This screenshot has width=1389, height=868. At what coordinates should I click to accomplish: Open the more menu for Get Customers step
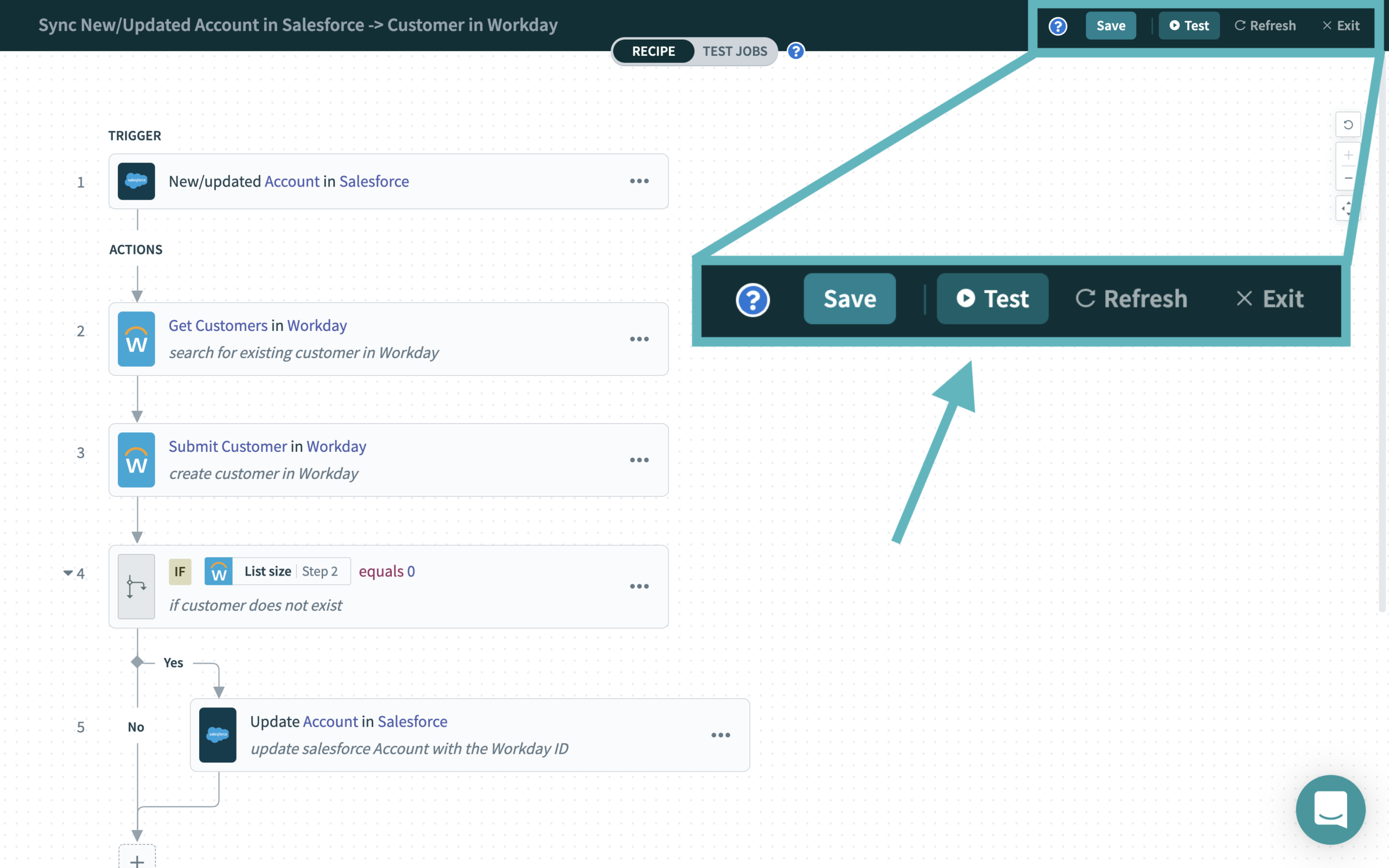click(x=639, y=339)
